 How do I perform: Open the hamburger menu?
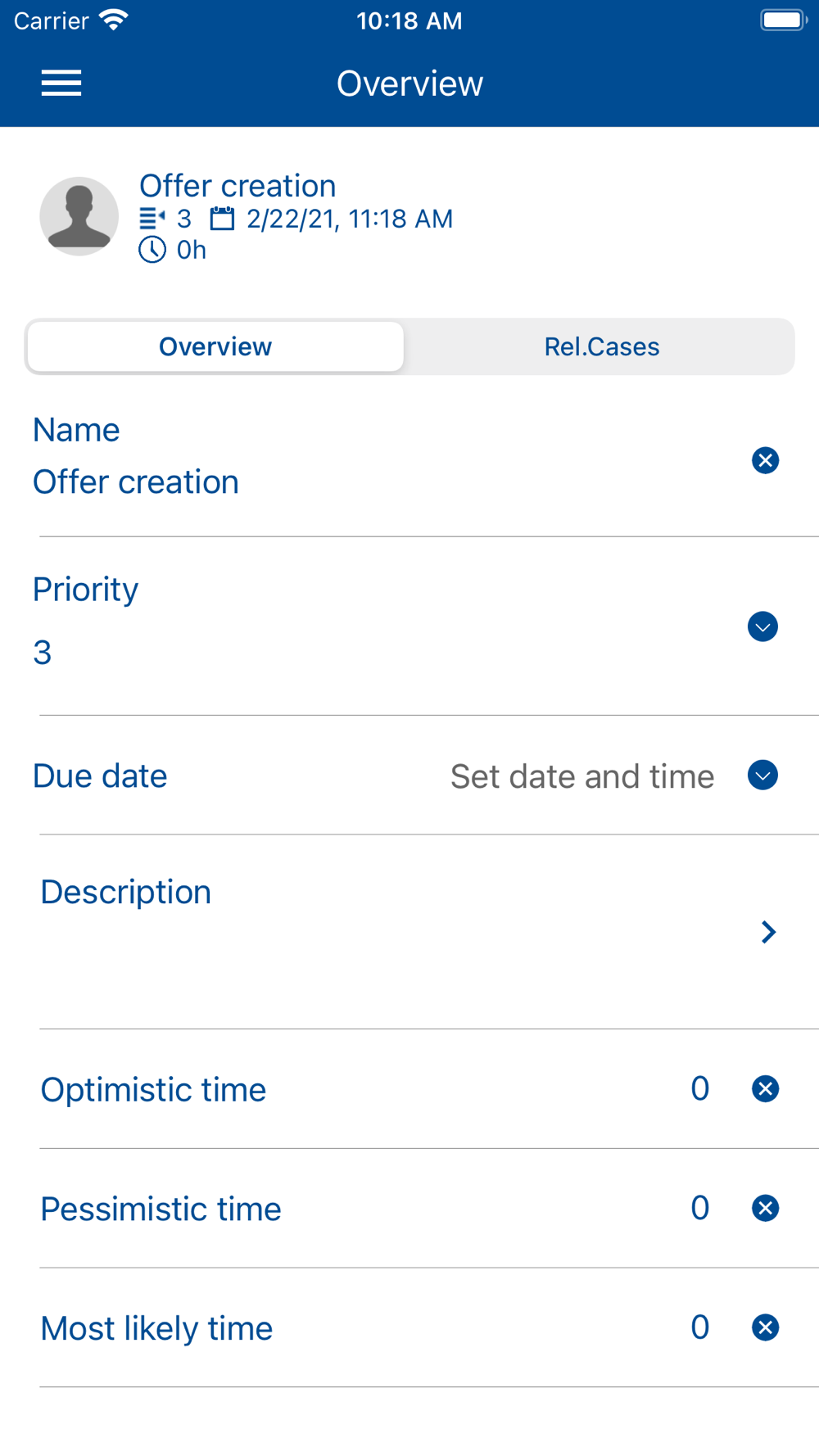[x=61, y=83]
